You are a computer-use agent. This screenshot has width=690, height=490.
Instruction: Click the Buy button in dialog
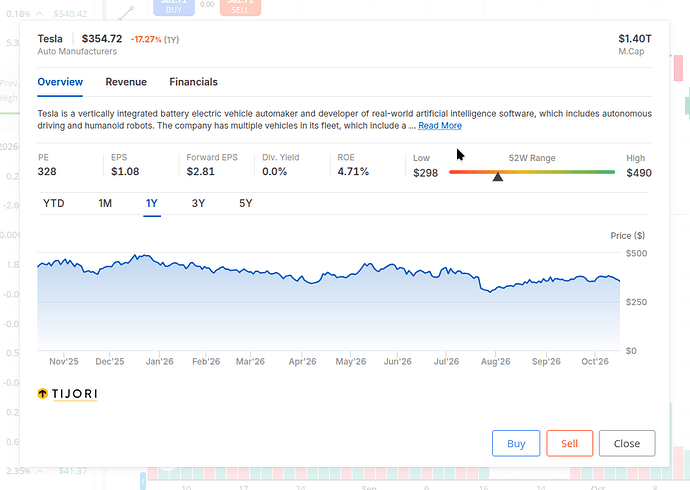(x=516, y=443)
